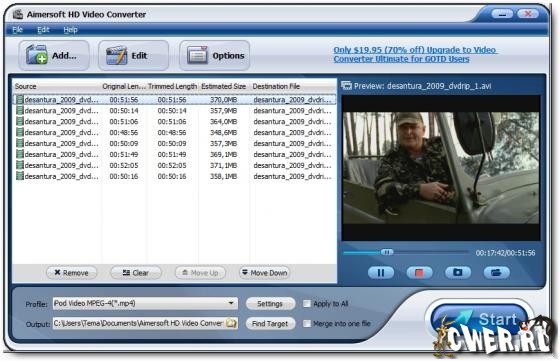The width and height of the screenshot is (560, 361).
Task: Expand the Profile dropdown list
Action: tap(231, 303)
